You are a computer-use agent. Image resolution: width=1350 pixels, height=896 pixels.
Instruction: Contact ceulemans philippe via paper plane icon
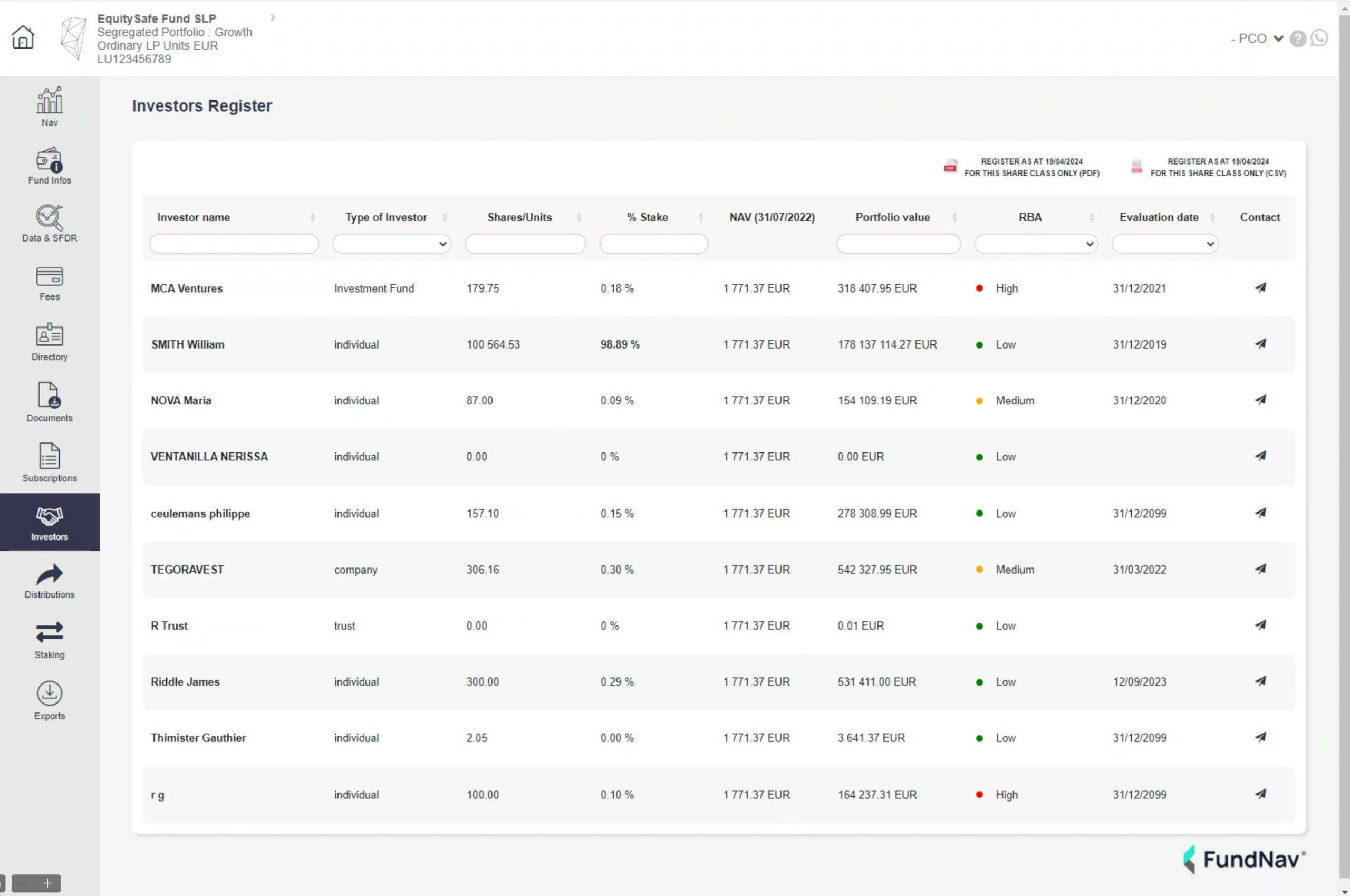[1260, 513]
